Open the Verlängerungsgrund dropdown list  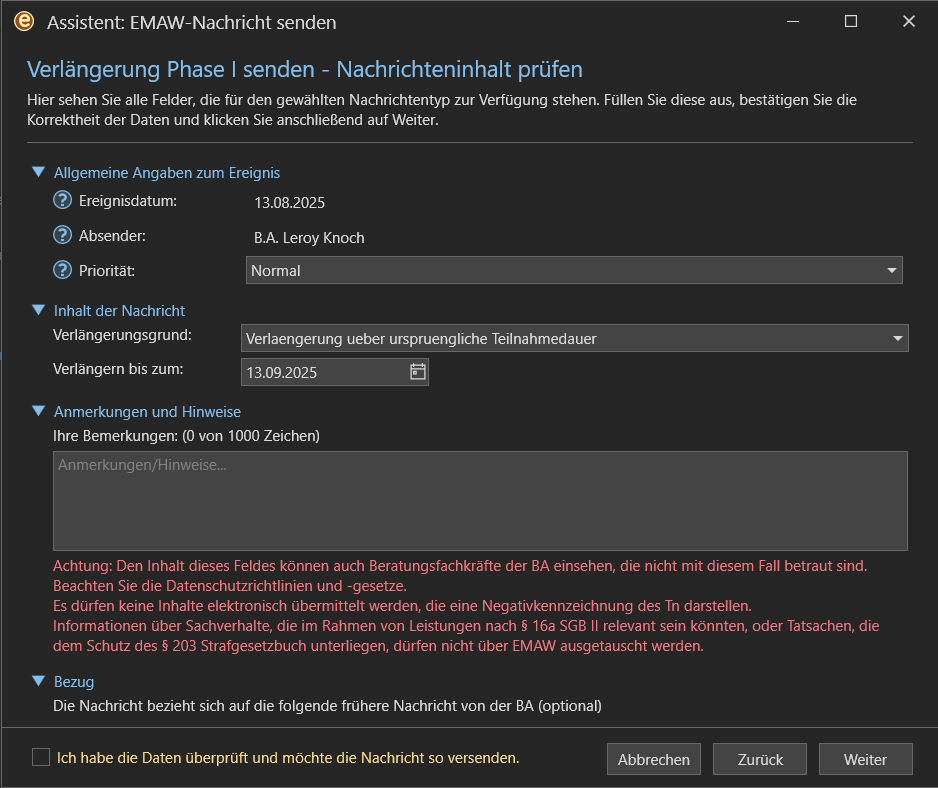tap(574, 338)
